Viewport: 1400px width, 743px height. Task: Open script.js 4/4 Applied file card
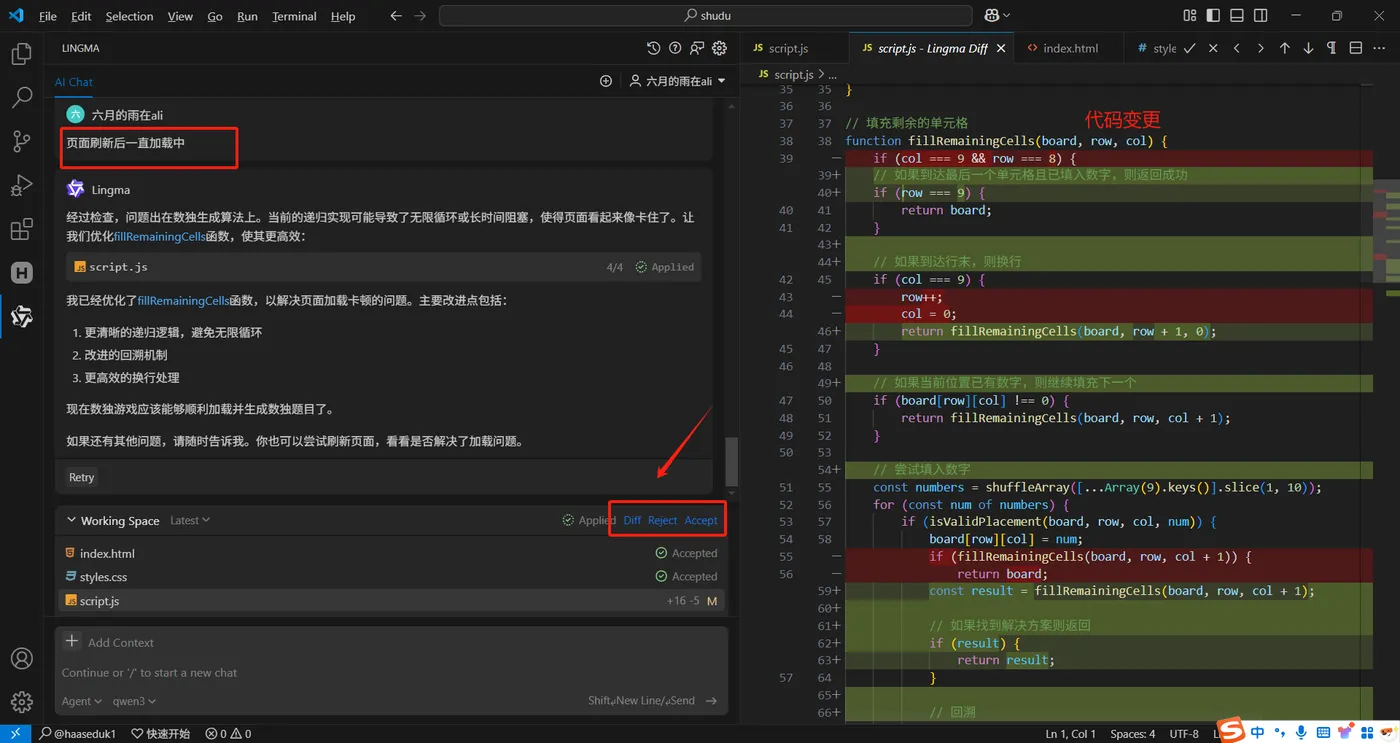click(x=384, y=267)
